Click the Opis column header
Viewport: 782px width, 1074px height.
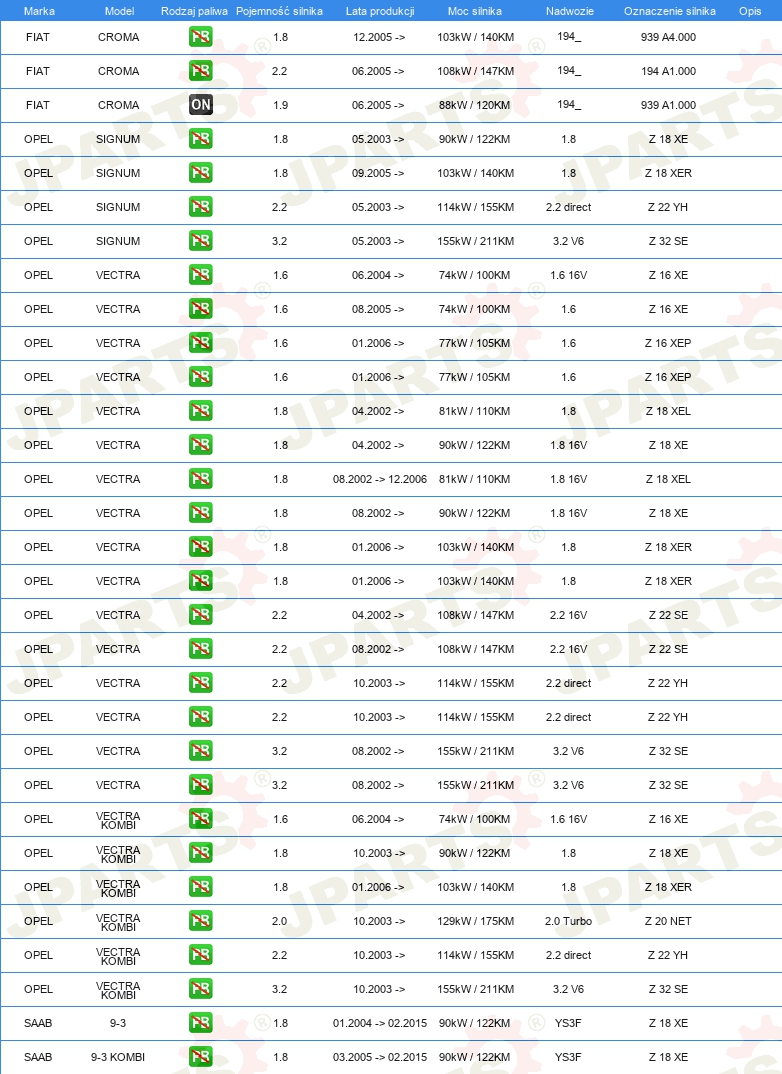[750, 11]
